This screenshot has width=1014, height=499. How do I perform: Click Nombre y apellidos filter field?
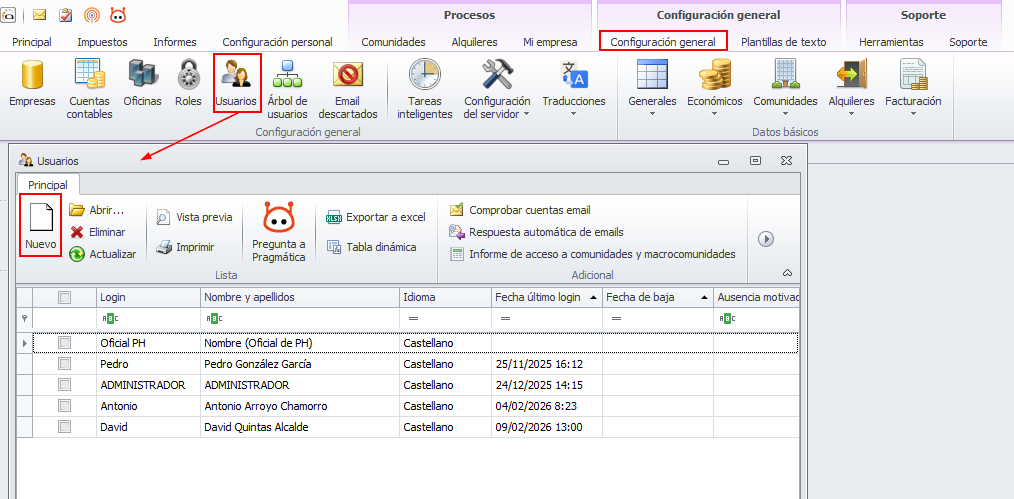point(300,318)
